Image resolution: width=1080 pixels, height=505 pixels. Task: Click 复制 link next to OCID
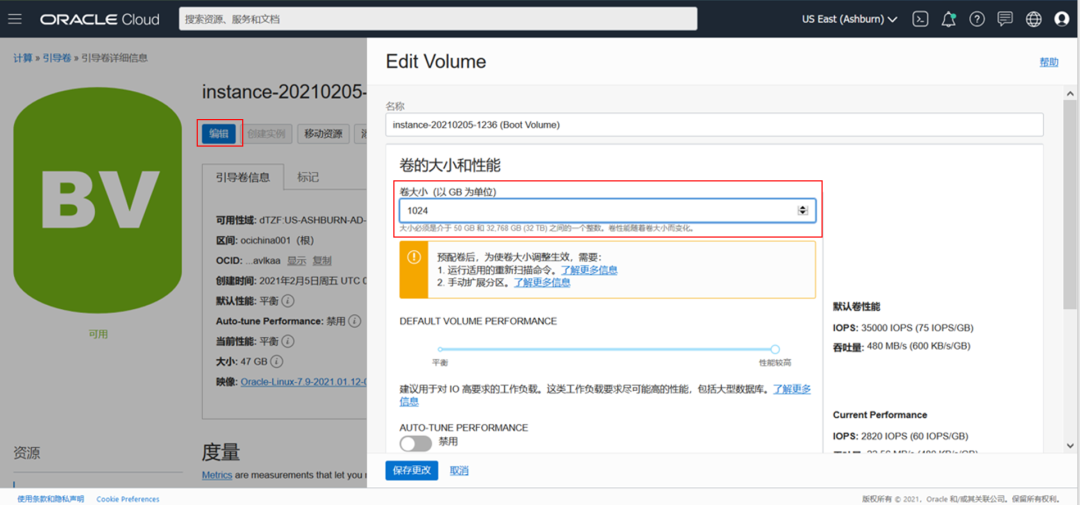point(322,261)
